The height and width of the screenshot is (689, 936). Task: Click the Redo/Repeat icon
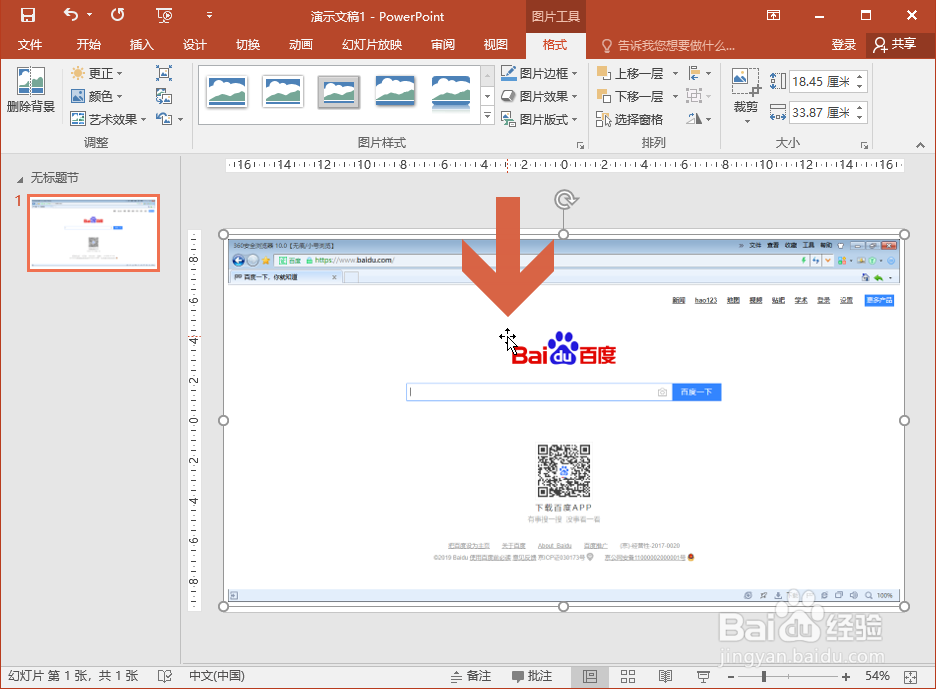[x=118, y=15]
